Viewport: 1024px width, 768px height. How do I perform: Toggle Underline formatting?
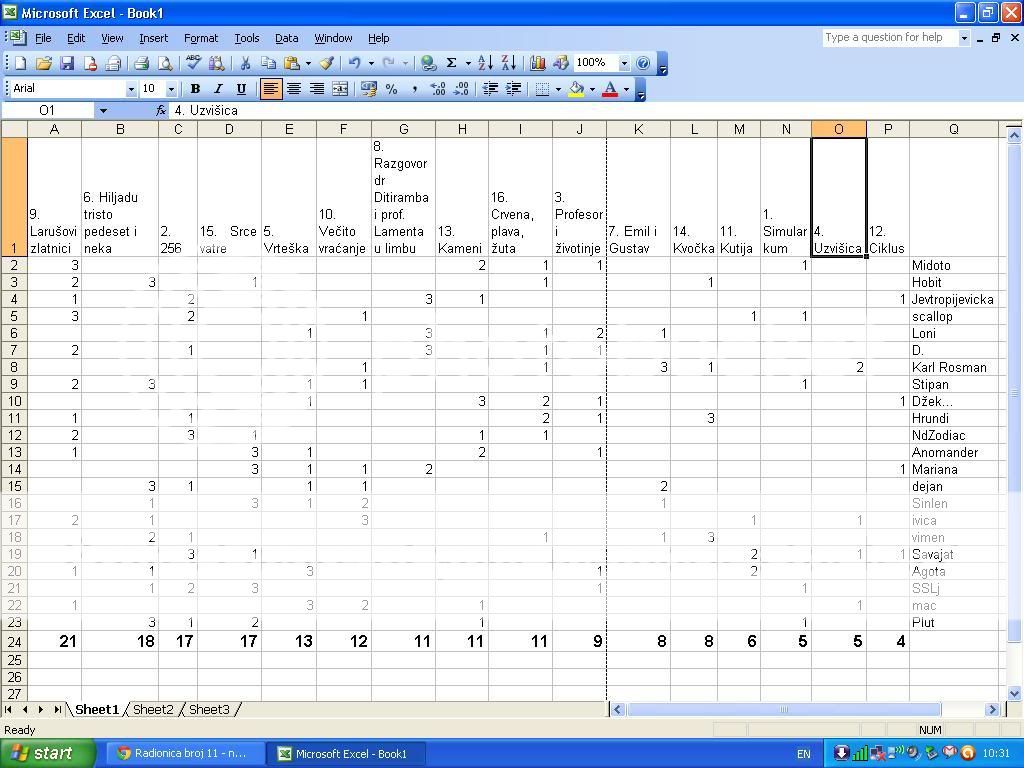[x=241, y=89]
